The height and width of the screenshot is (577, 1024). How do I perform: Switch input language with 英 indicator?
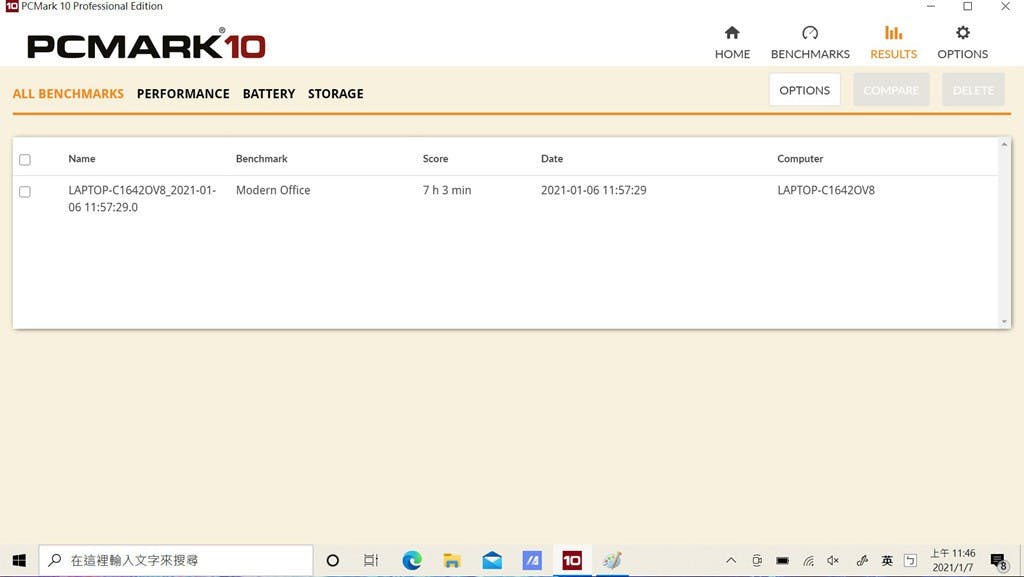tap(887, 560)
